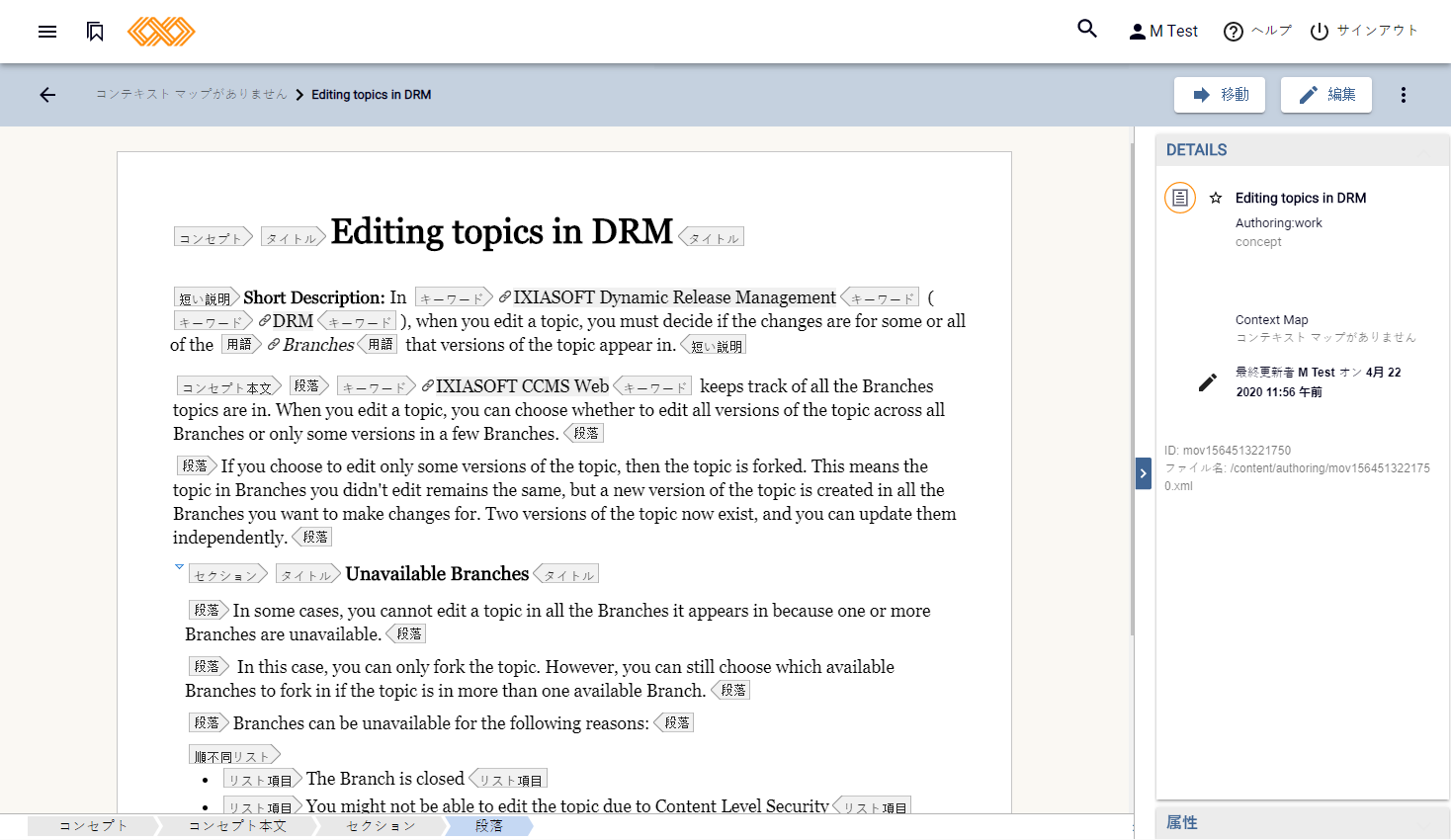Click the 用語 tag before Branches
Image resolution: width=1451 pixels, height=840 pixels.
tap(241, 344)
